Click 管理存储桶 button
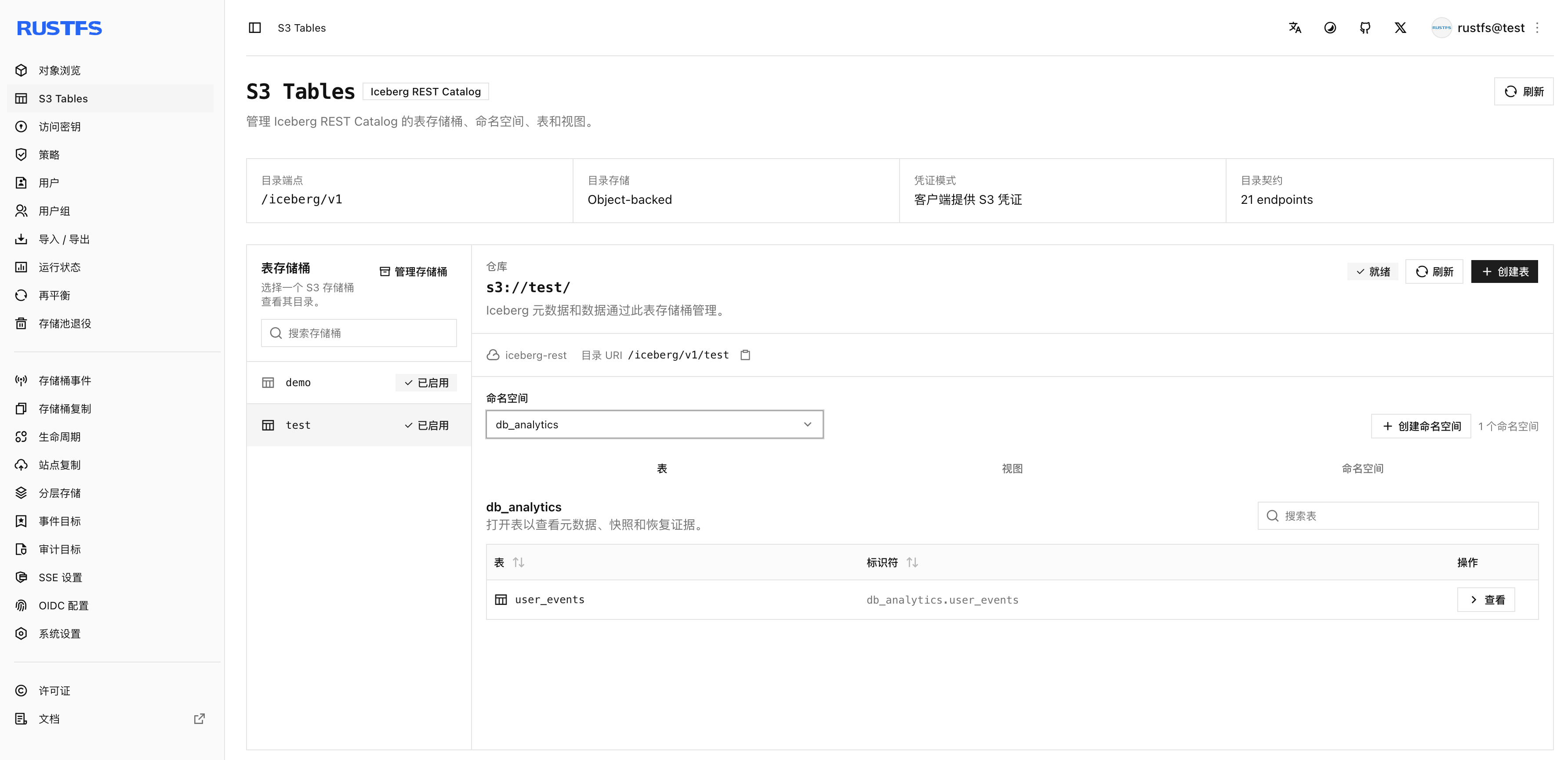The height and width of the screenshot is (760, 1568). coord(413,271)
